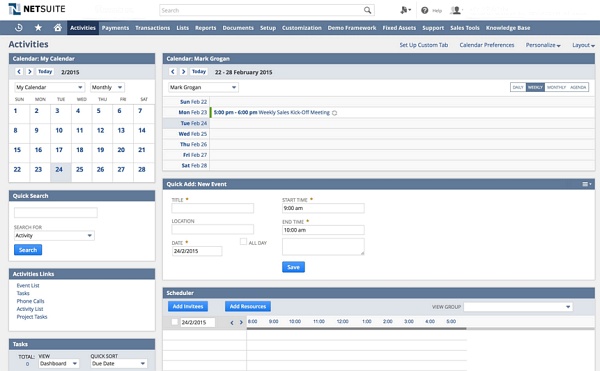This screenshot has height=371, width=600.
Task: Save the new event
Action: (x=293, y=267)
